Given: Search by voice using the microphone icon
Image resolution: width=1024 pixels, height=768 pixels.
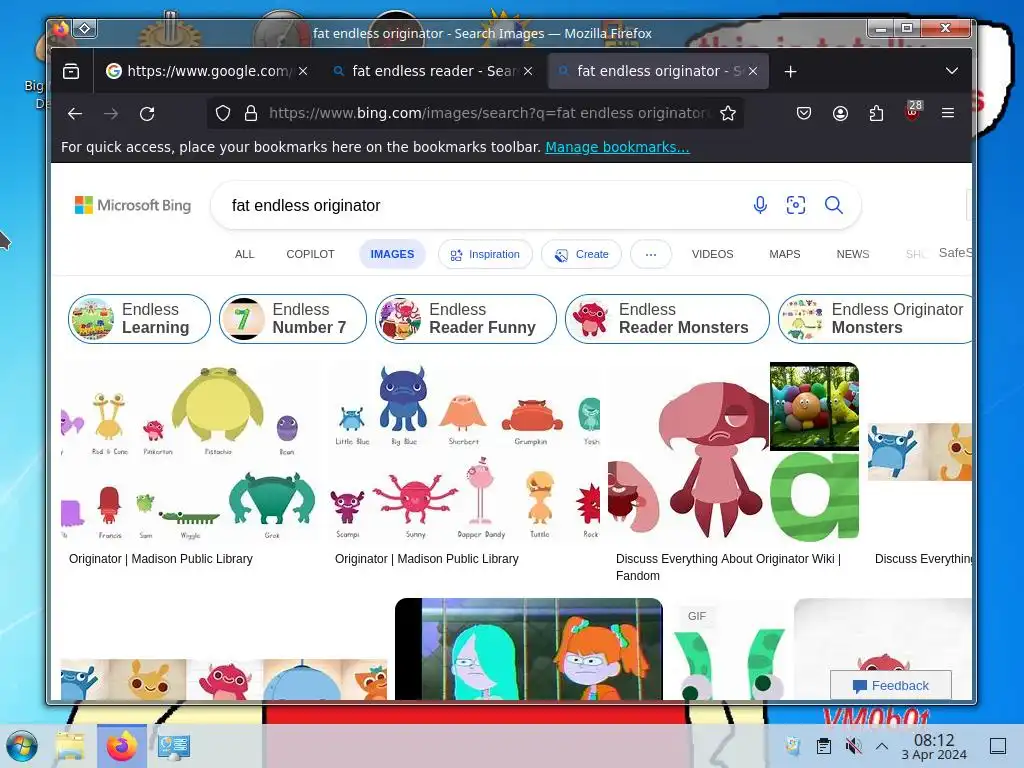Looking at the screenshot, I should [760, 205].
